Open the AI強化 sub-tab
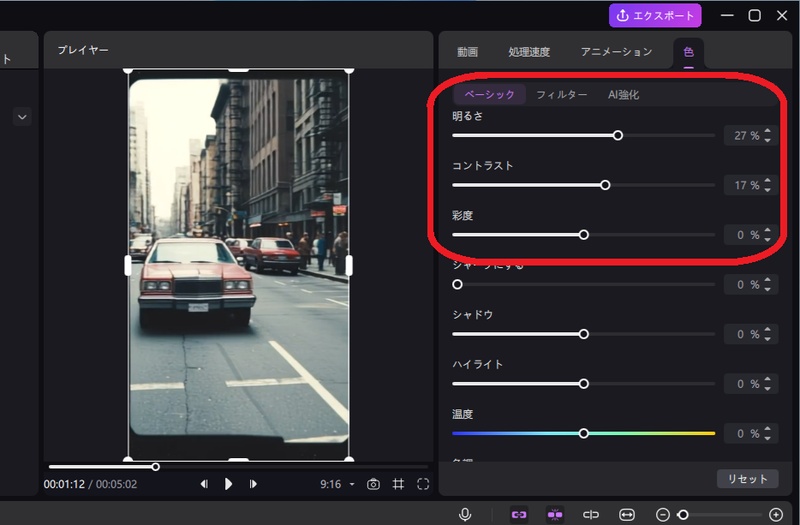Viewport: 800px width, 525px height. pyautogui.click(x=623, y=95)
